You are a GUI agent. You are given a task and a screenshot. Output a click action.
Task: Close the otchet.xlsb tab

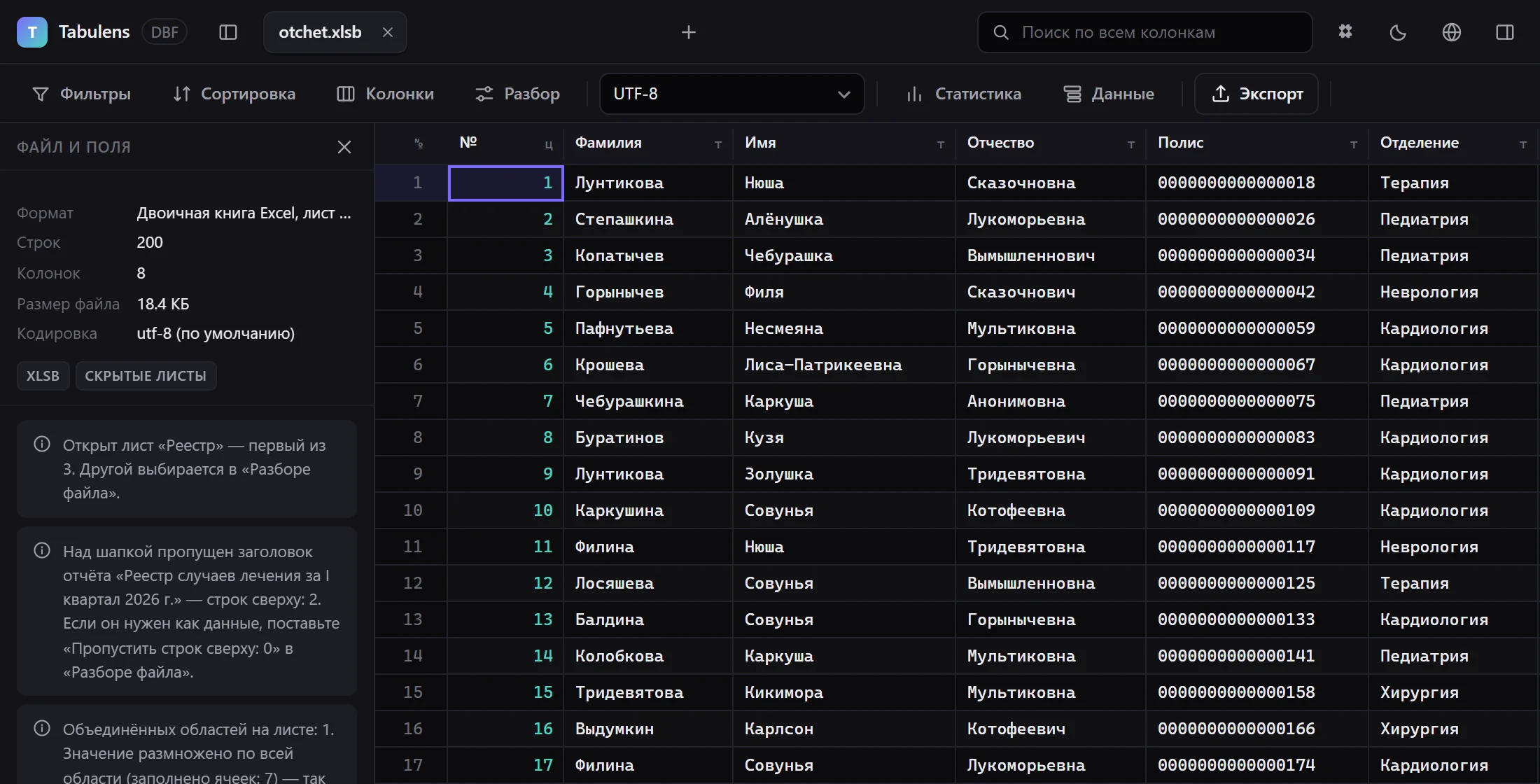(x=388, y=32)
